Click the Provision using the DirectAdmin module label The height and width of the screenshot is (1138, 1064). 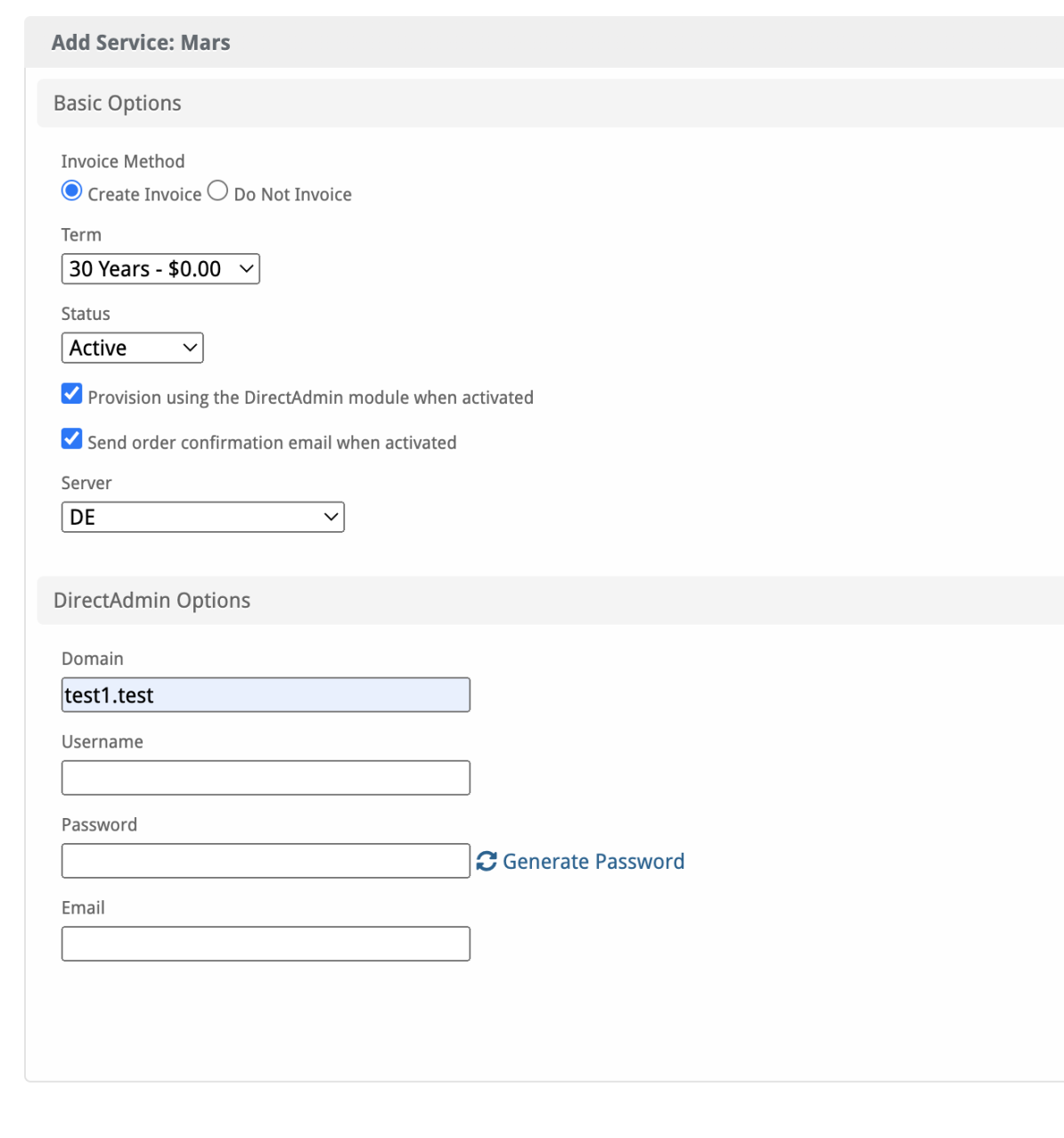point(310,397)
